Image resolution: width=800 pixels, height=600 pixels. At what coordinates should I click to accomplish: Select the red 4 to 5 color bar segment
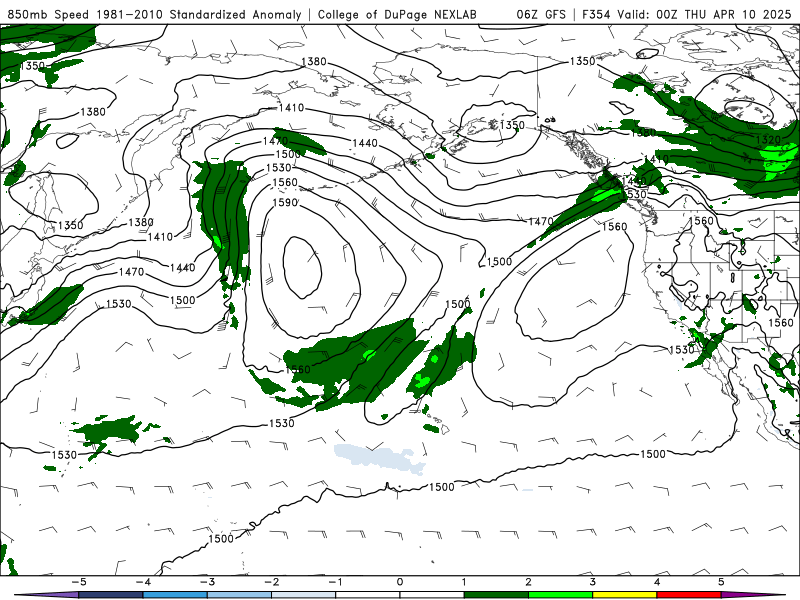[689, 595]
